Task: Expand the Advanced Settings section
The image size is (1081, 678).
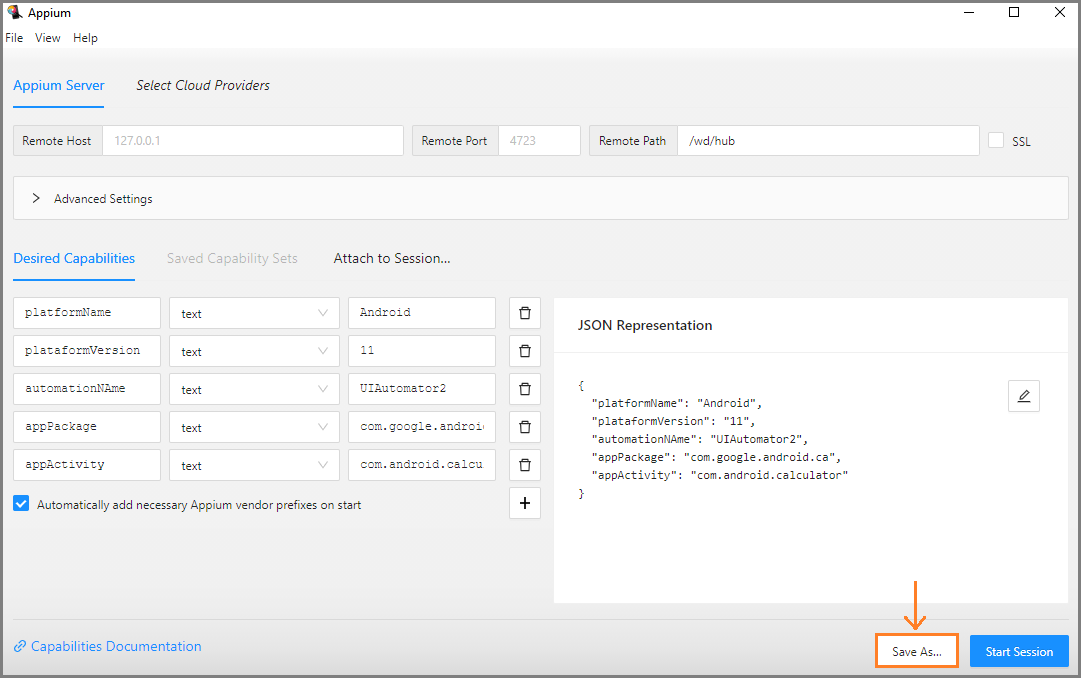Action: 37,198
